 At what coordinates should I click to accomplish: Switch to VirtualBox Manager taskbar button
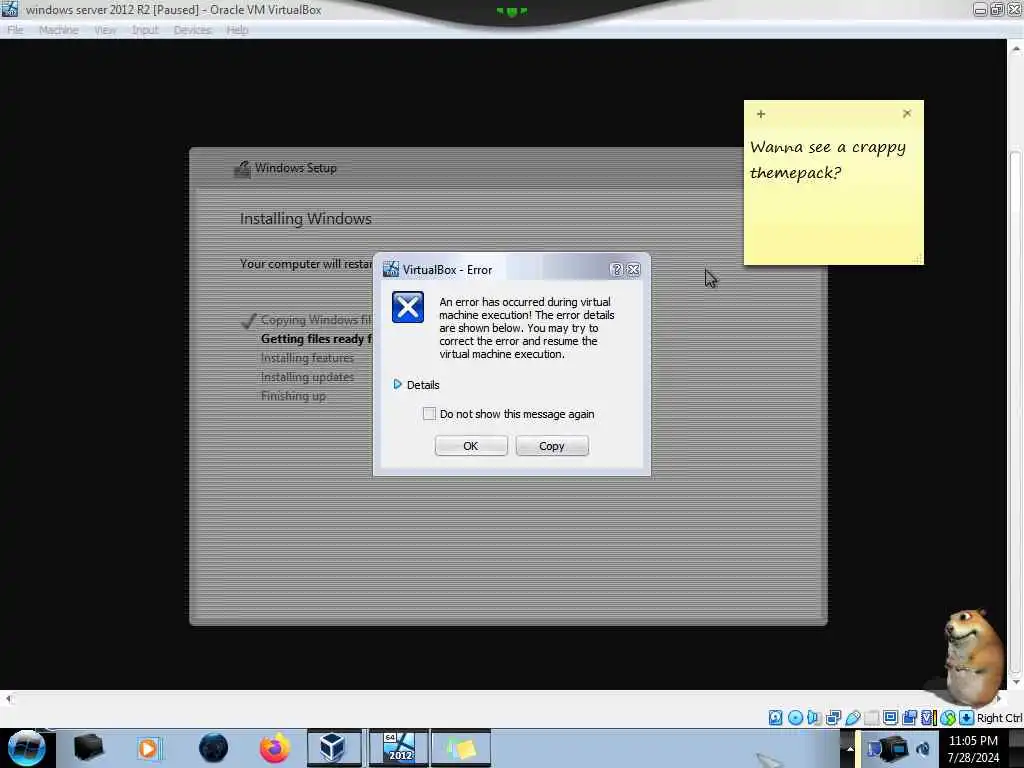click(x=334, y=748)
